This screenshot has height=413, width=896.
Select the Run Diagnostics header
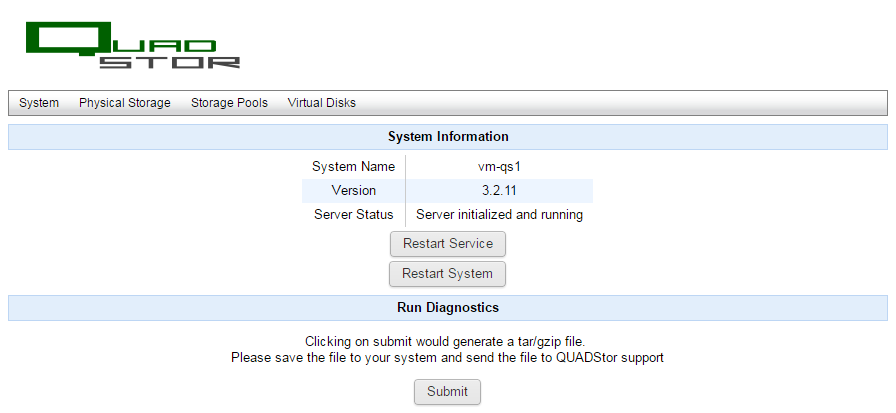tap(448, 308)
